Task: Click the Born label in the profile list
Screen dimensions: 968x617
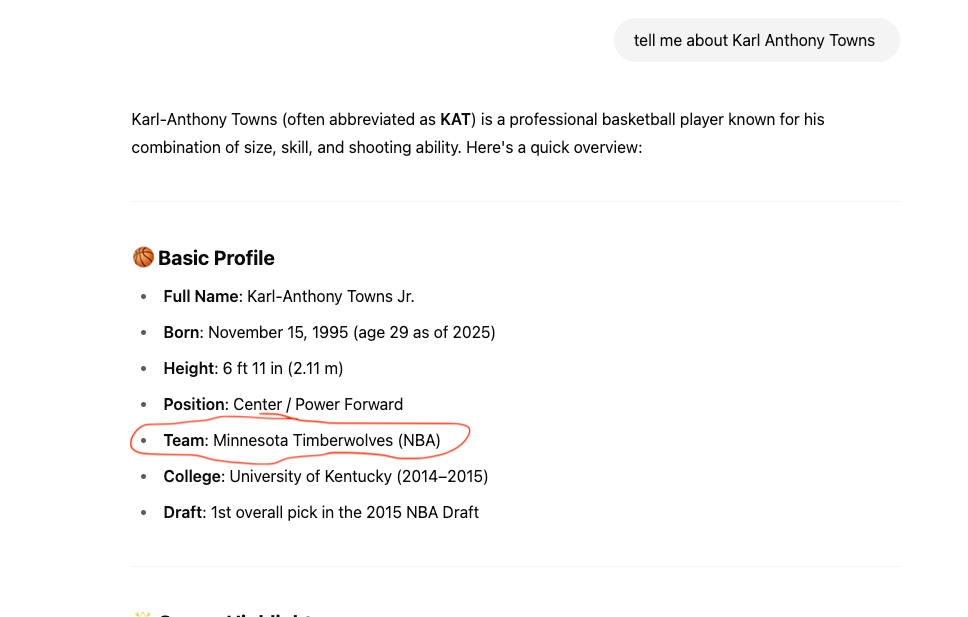Action: [x=182, y=332]
